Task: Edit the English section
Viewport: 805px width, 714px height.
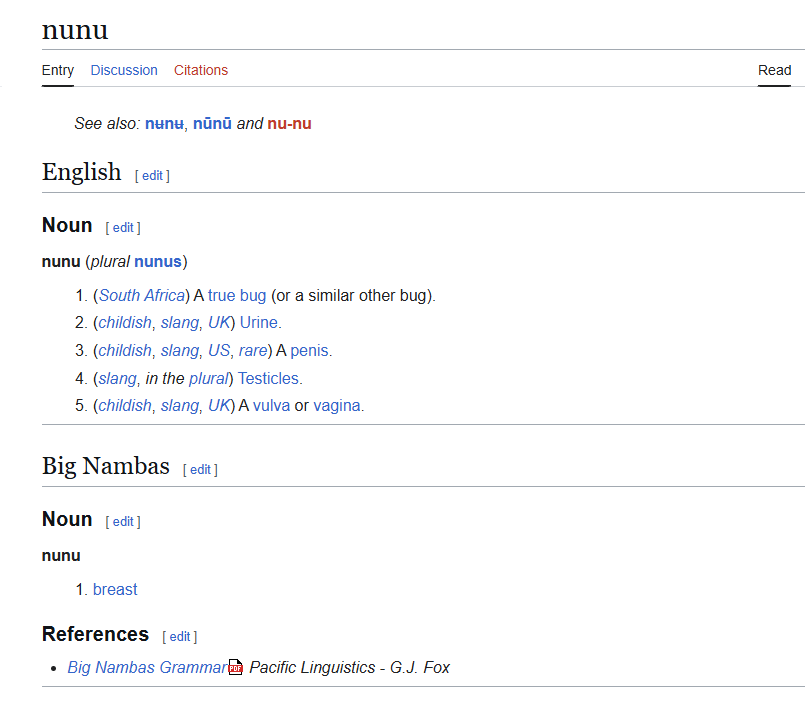Action: (x=152, y=175)
